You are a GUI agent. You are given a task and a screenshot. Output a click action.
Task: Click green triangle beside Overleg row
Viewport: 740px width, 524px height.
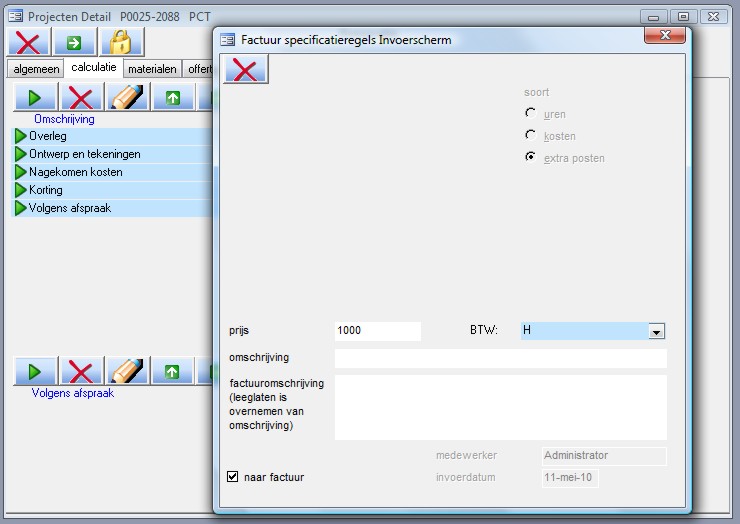tap(20, 136)
